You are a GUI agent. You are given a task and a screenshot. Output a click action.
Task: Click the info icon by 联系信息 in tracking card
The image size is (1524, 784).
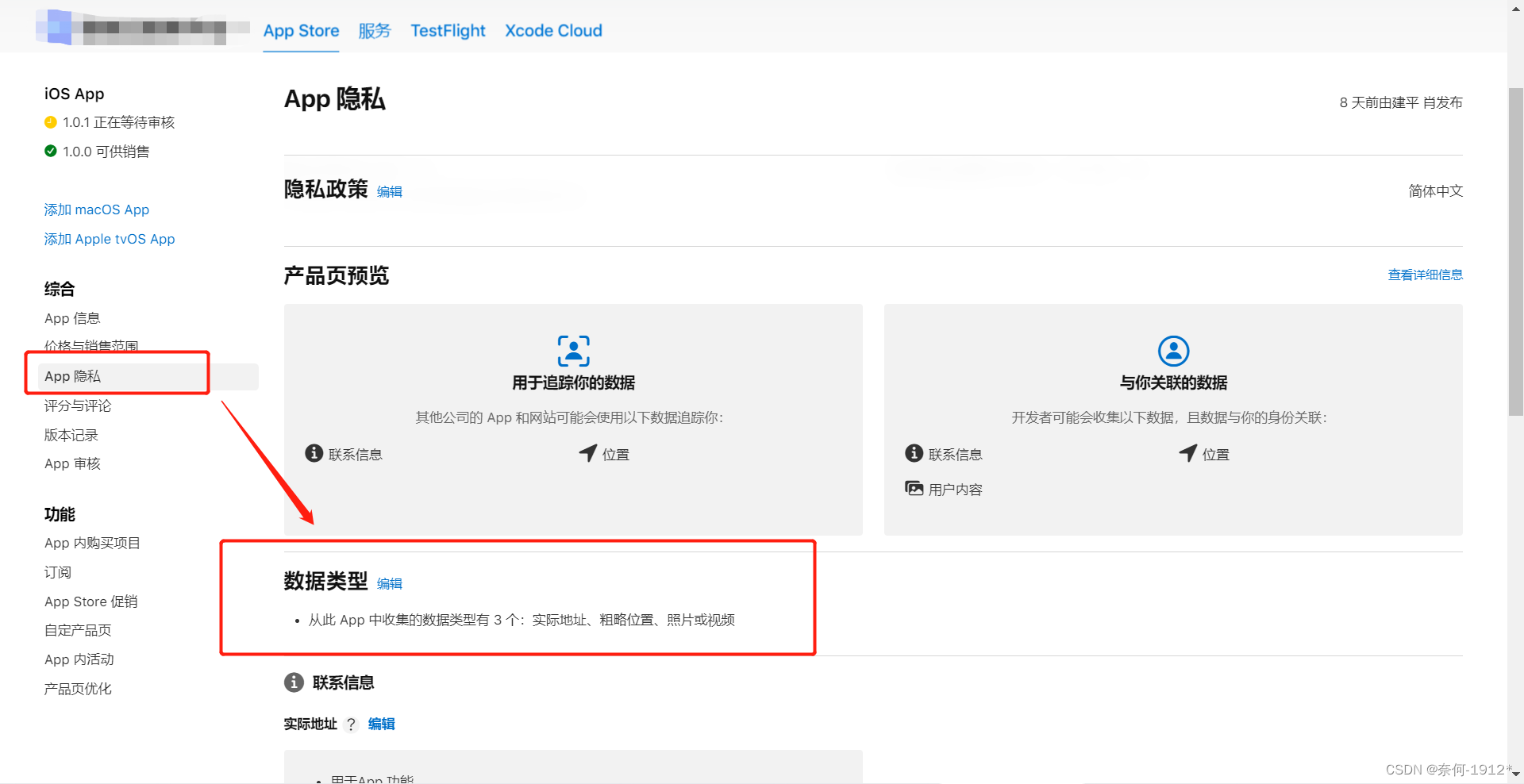(x=314, y=453)
